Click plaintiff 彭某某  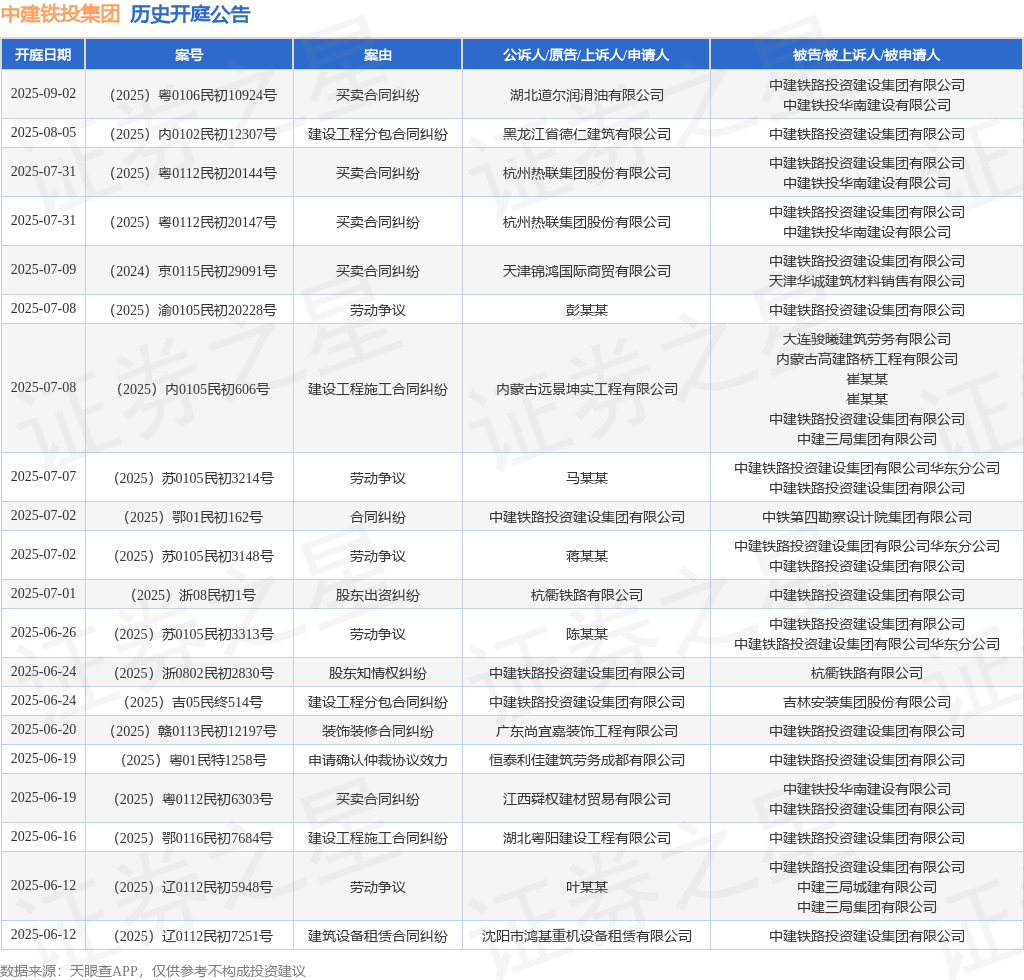pyautogui.click(x=586, y=310)
